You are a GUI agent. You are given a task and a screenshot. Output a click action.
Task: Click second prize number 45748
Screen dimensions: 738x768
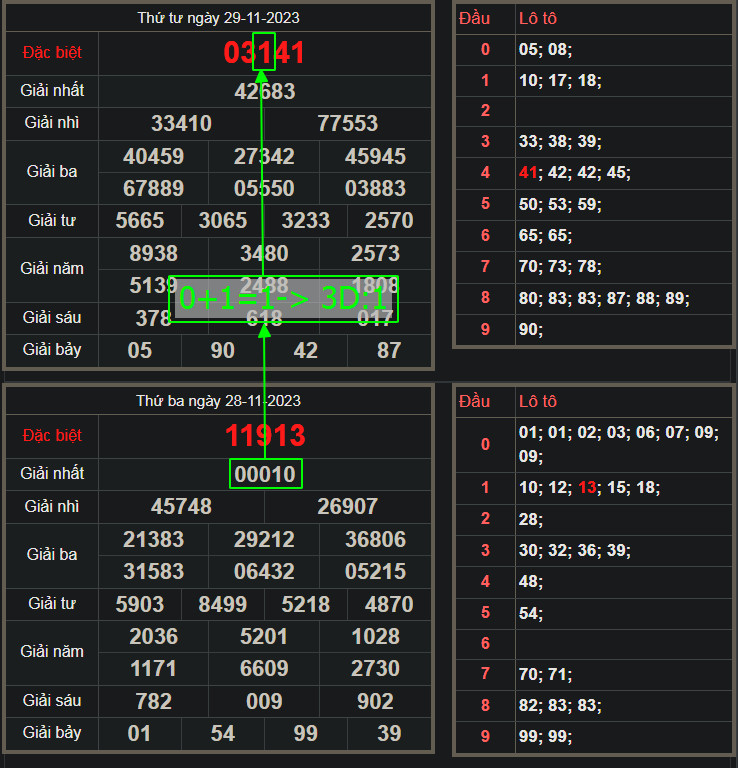[181, 507]
